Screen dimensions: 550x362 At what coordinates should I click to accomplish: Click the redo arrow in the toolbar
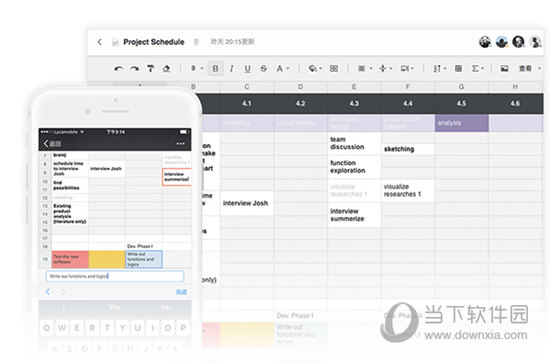pyautogui.click(x=135, y=69)
